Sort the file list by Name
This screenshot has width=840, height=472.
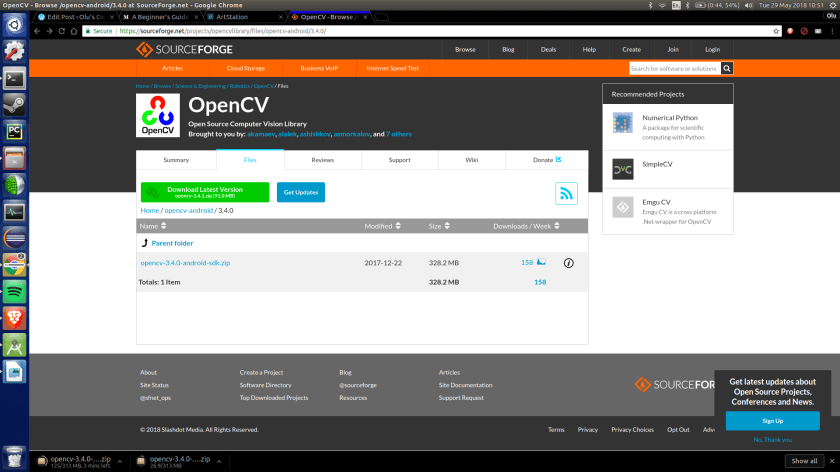pos(153,226)
